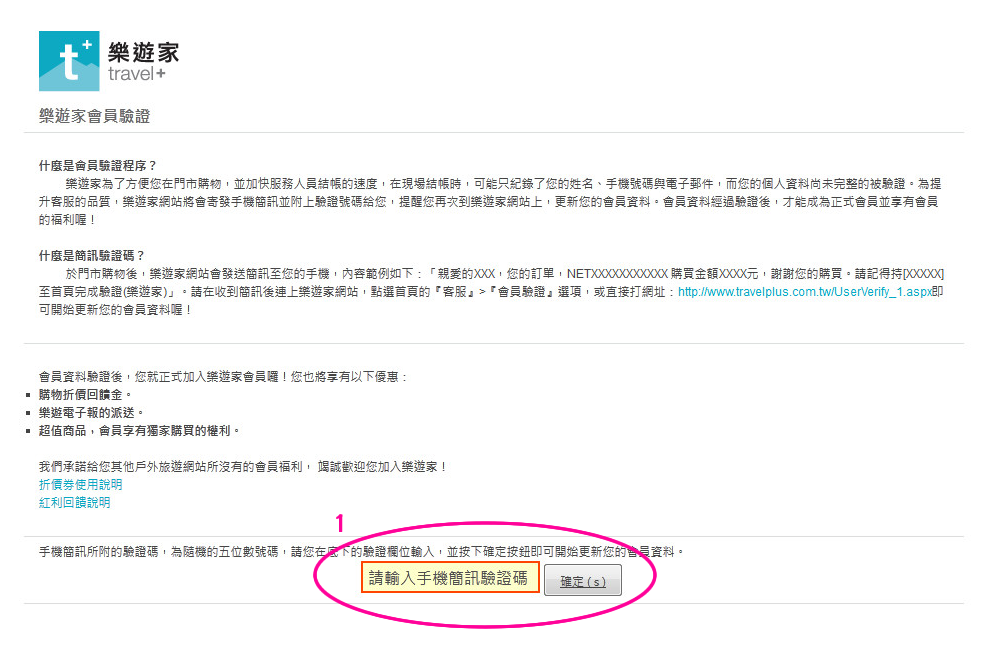Click the 什麼是會員驗證程序？ heading
Viewport: 1000px width, 650px height.
point(98,166)
